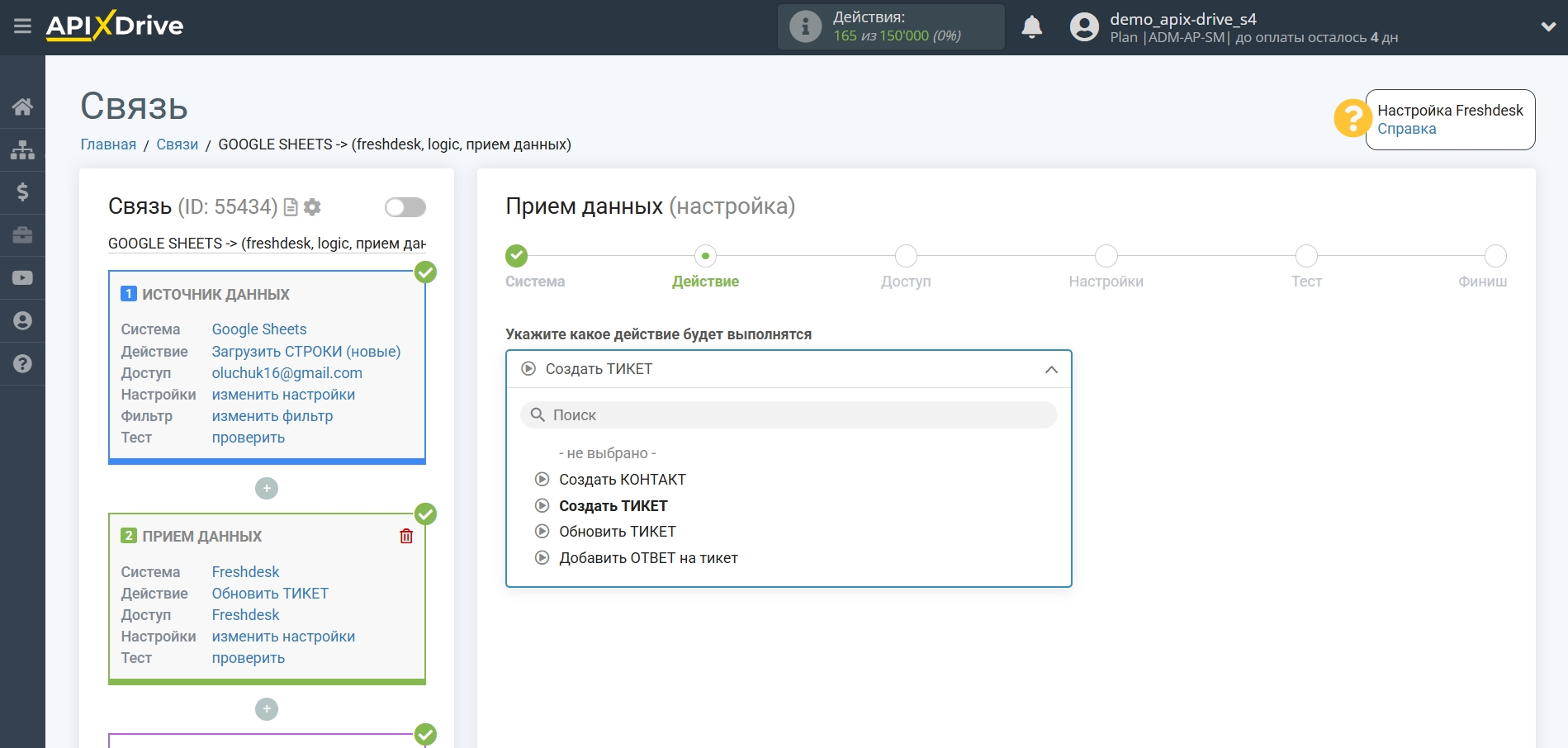Click the ApiX-Drive logo

click(x=115, y=26)
